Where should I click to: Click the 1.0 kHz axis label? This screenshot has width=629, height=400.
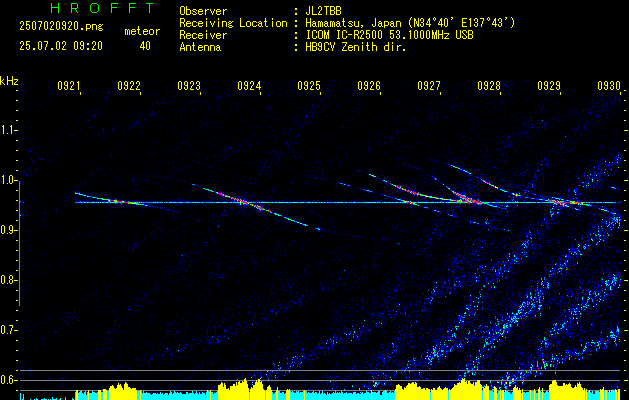click(8, 180)
